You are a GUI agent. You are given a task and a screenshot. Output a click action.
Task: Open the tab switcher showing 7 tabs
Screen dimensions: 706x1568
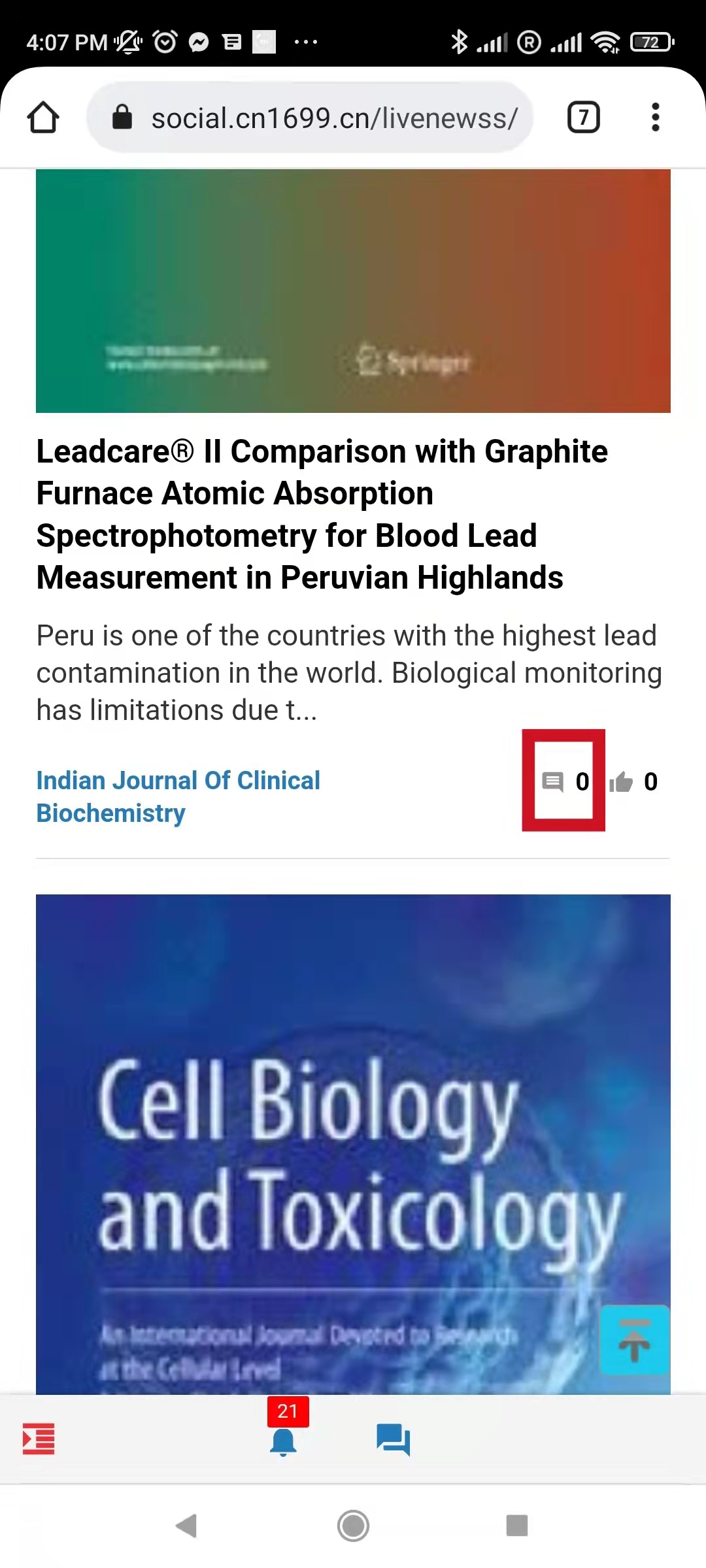(583, 118)
